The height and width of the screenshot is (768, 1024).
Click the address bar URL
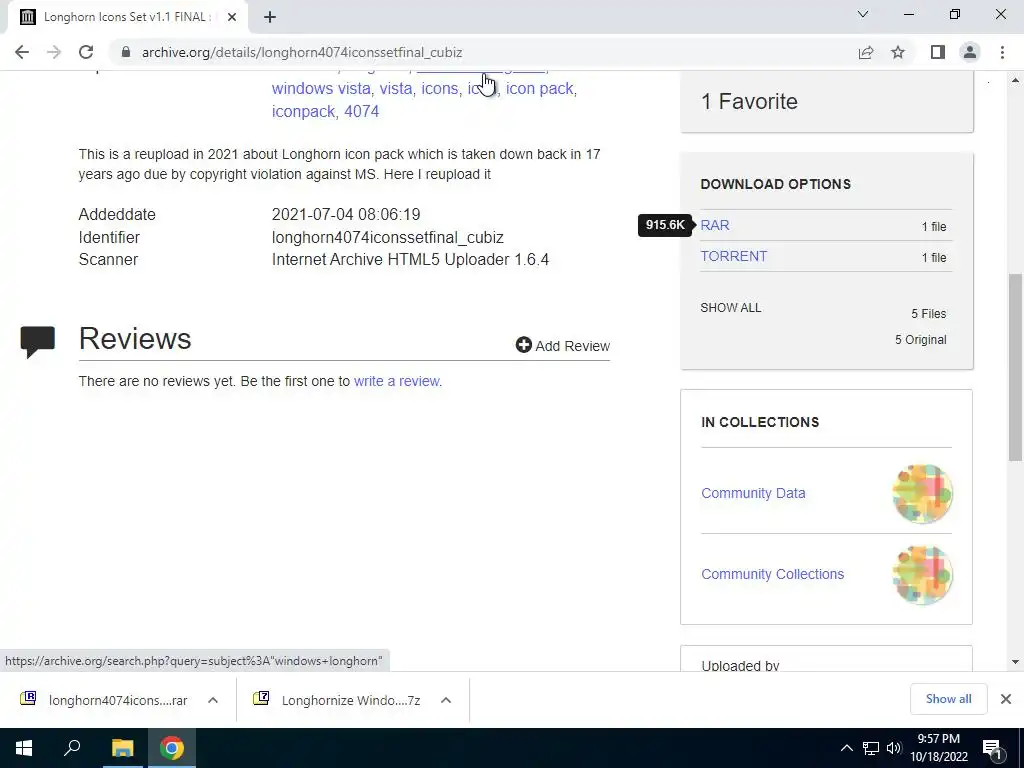(302, 52)
